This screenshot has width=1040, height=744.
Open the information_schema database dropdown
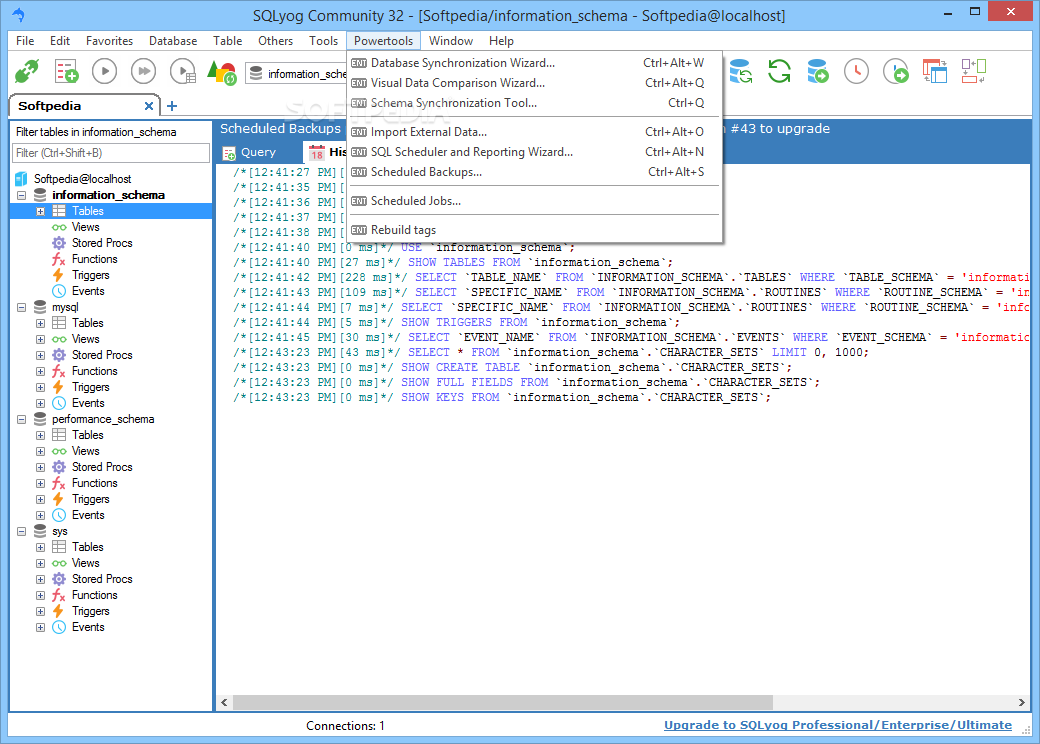point(296,74)
